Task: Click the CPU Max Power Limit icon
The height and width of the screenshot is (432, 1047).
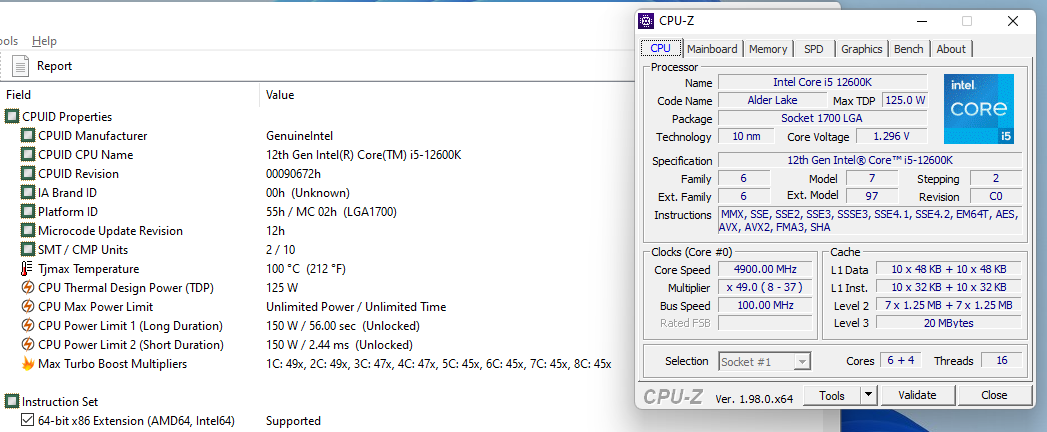Action: coord(27,307)
